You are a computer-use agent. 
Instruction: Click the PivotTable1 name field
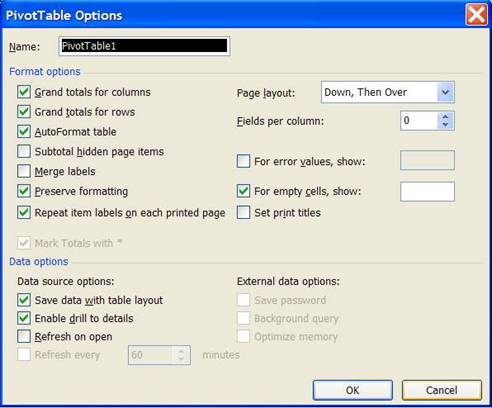tap(144, 46)
